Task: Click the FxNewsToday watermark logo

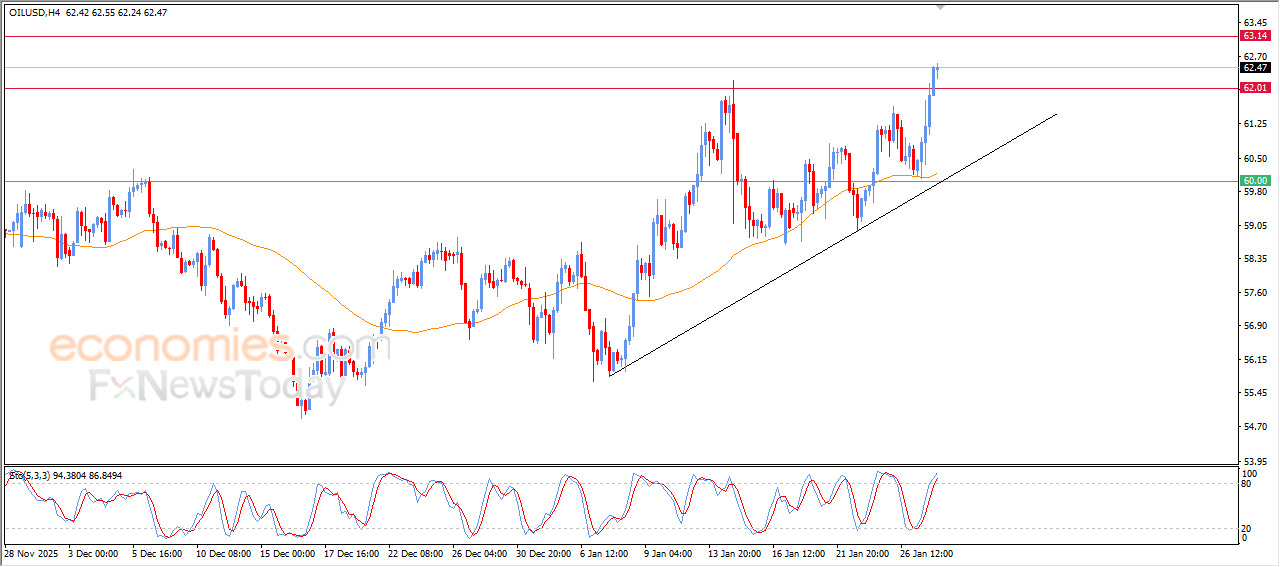Action: 215,386
